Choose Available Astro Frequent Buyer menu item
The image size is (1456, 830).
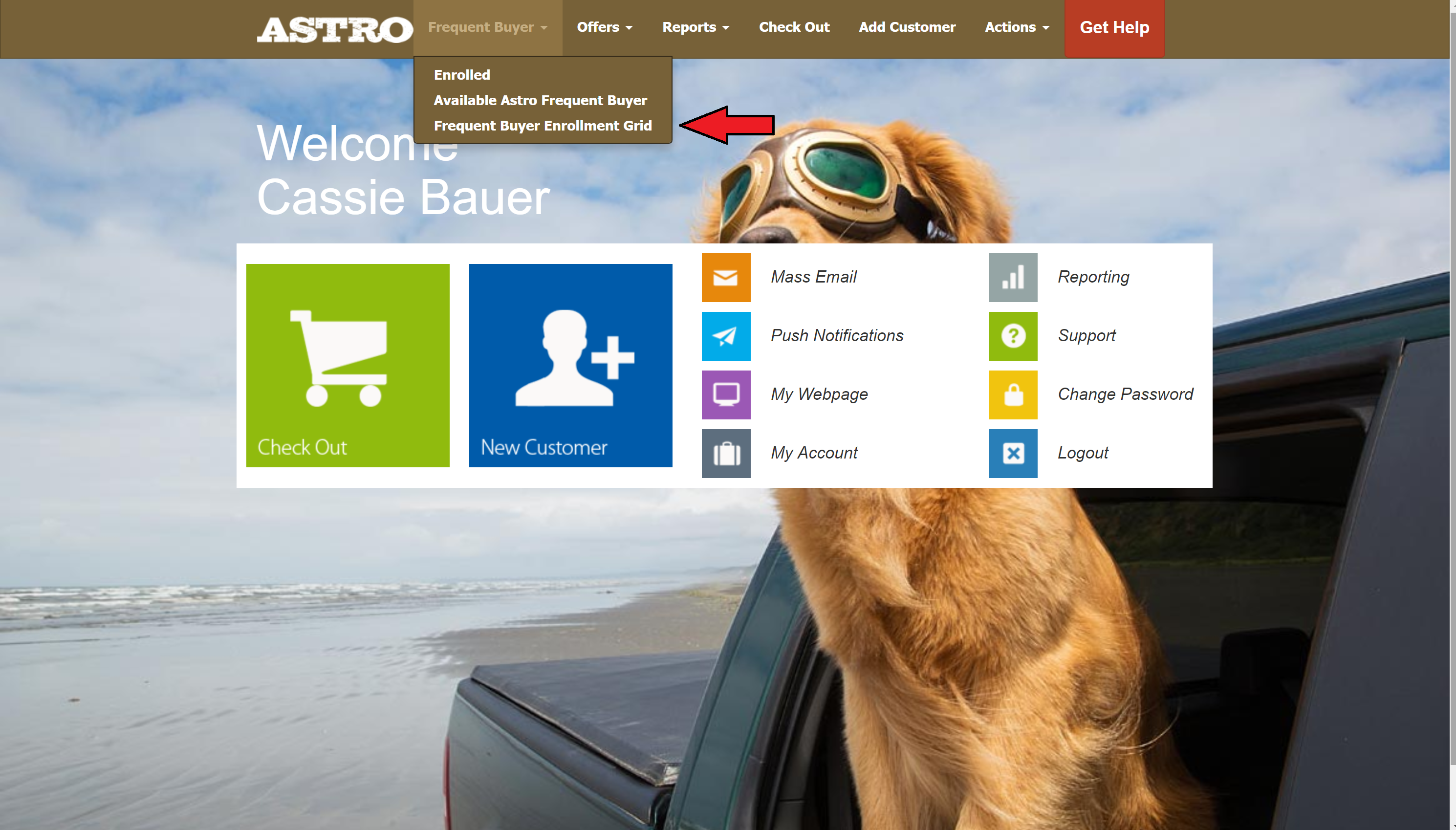pos(540,100)
